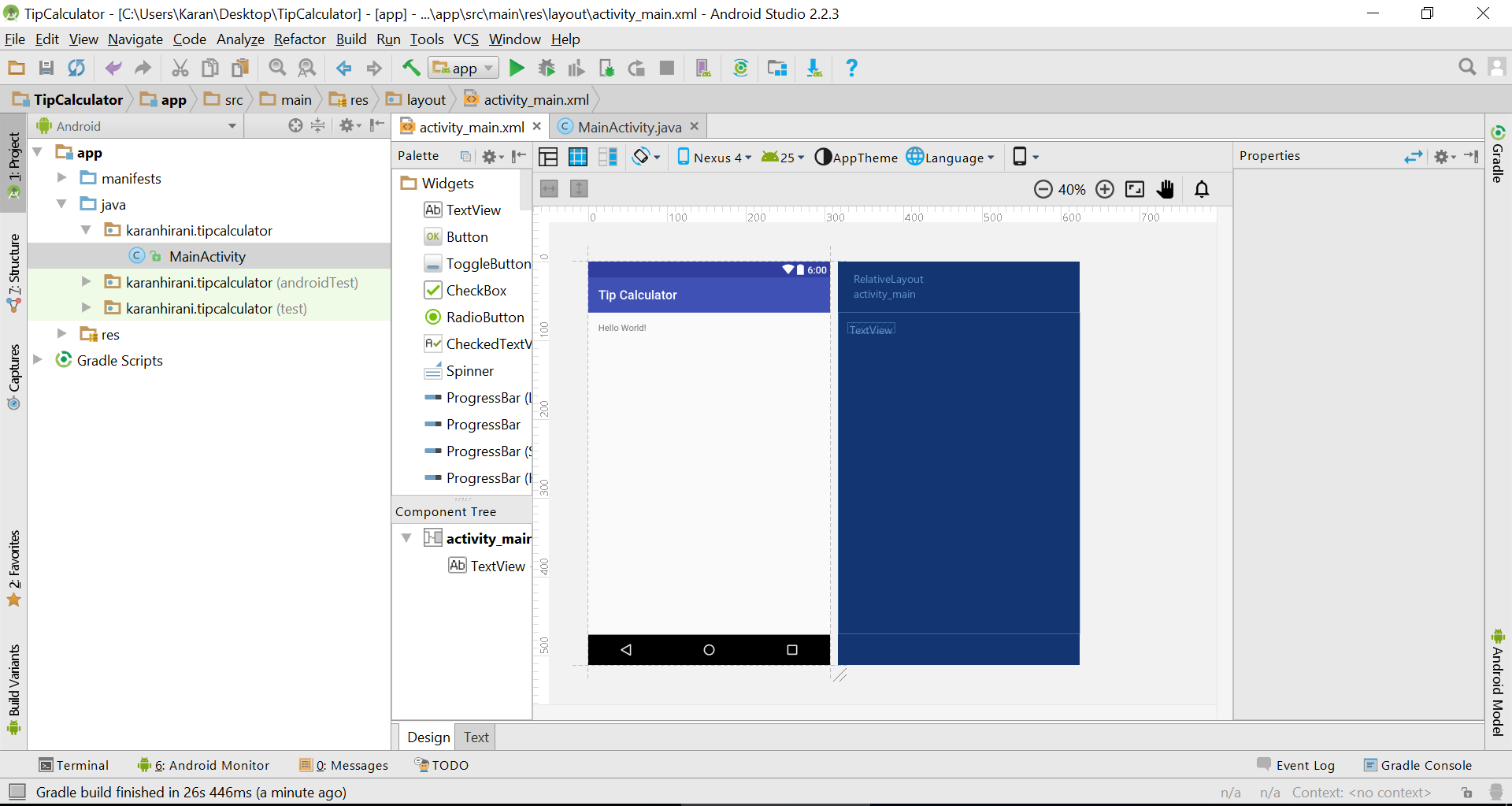
Task: Open the Nexus 4 device dropdown
Action: [713, 157]
